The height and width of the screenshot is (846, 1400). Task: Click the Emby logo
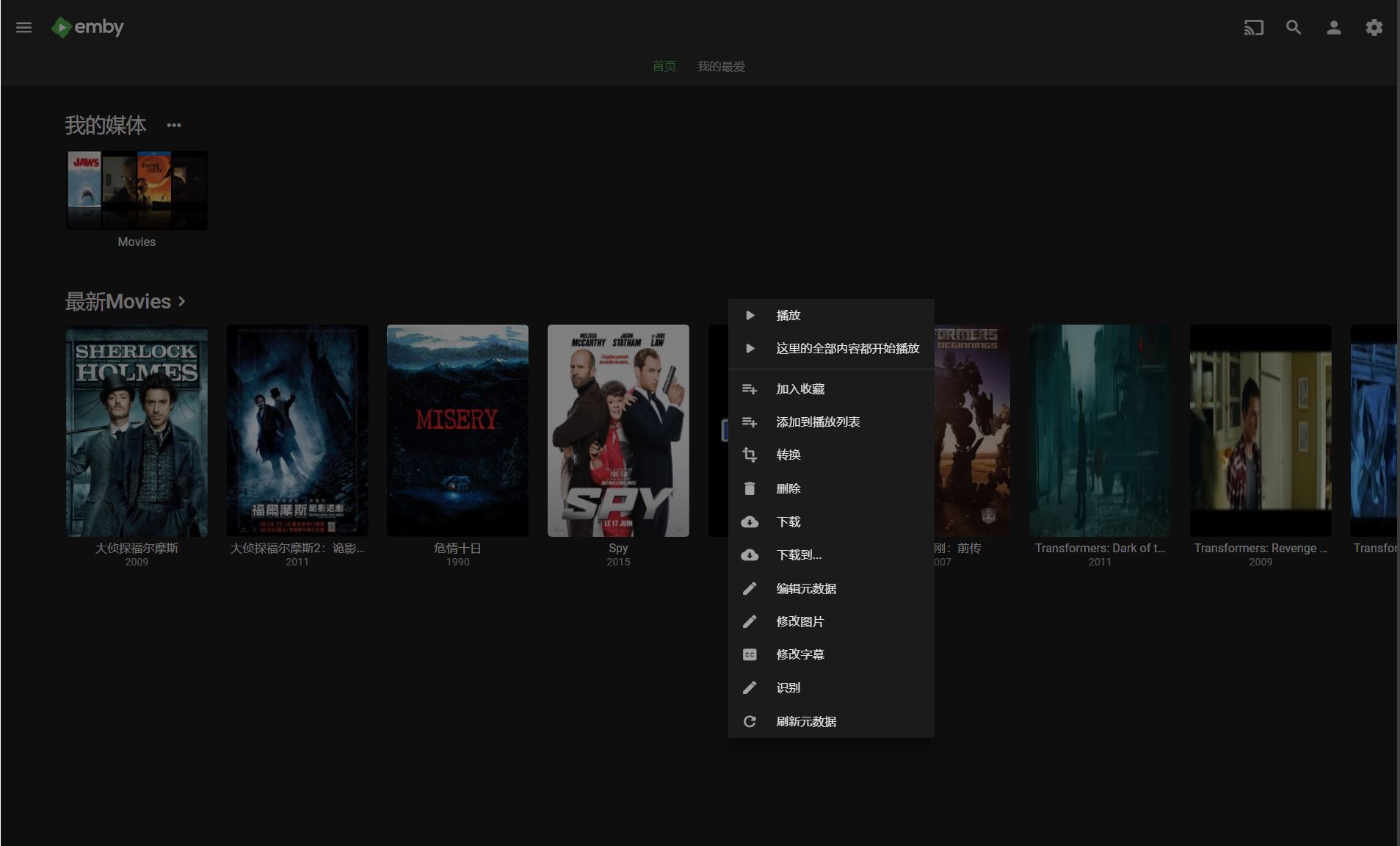[87, 27]
